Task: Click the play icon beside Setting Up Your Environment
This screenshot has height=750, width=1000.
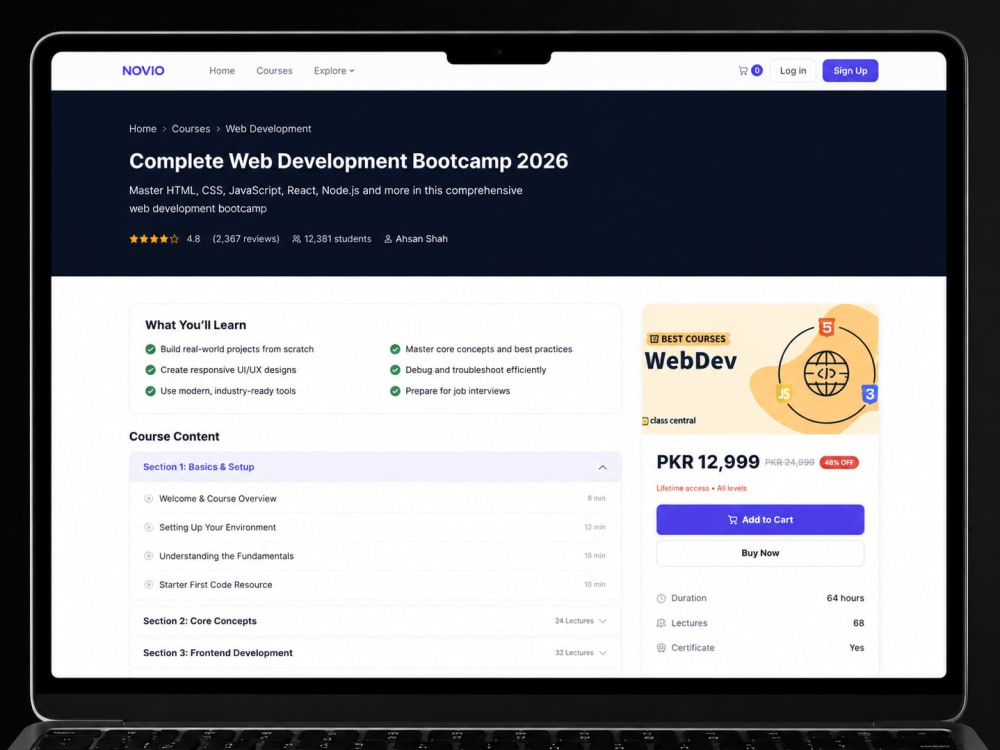Action: click(x=149, y=527)
